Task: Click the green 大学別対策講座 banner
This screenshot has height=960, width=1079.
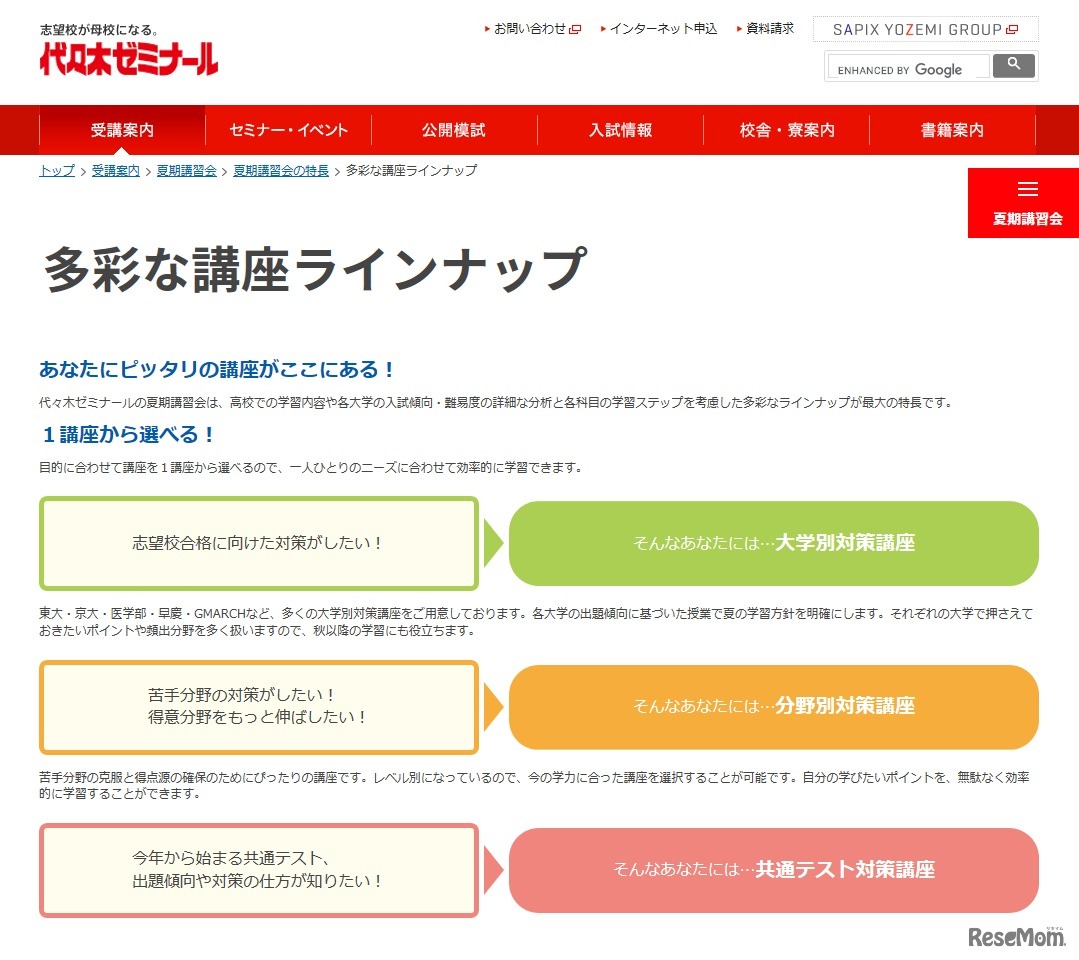Action: click(x=772, y=543)
